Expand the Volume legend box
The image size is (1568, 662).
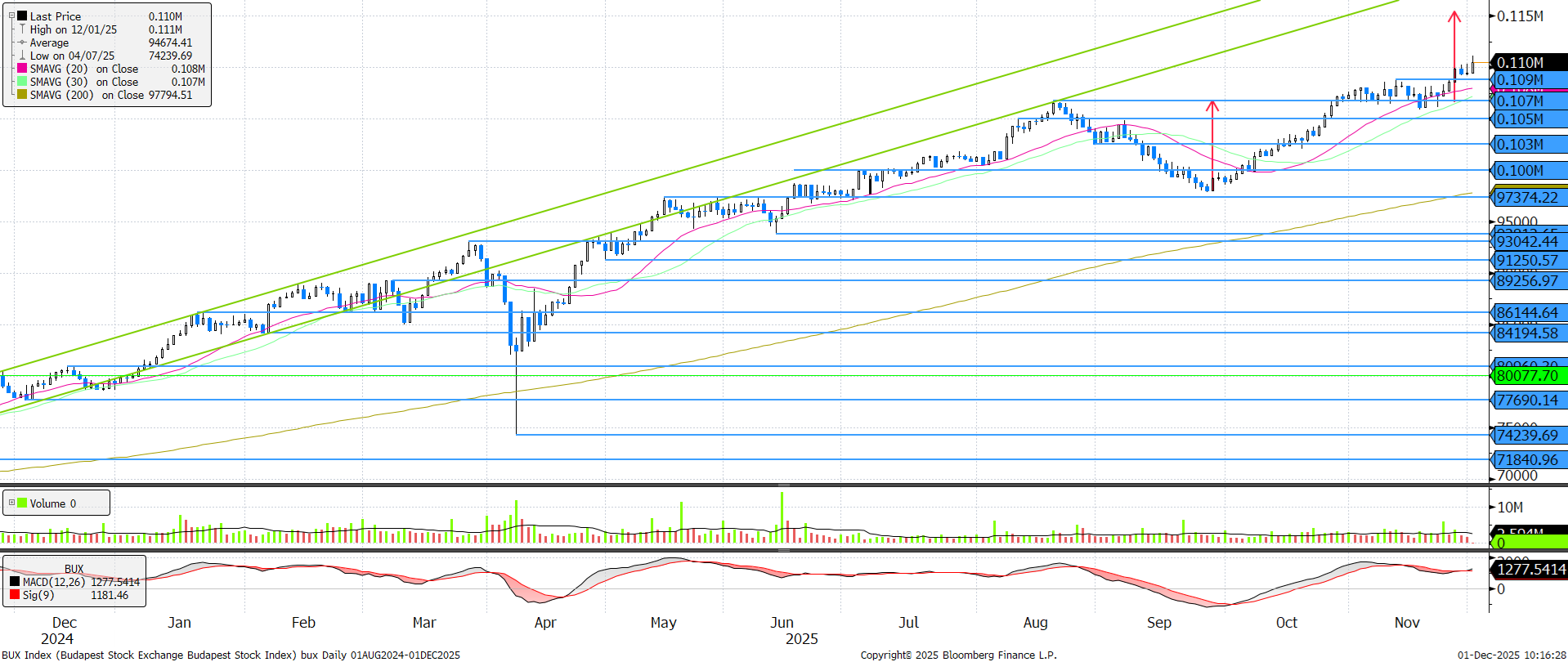11,503
